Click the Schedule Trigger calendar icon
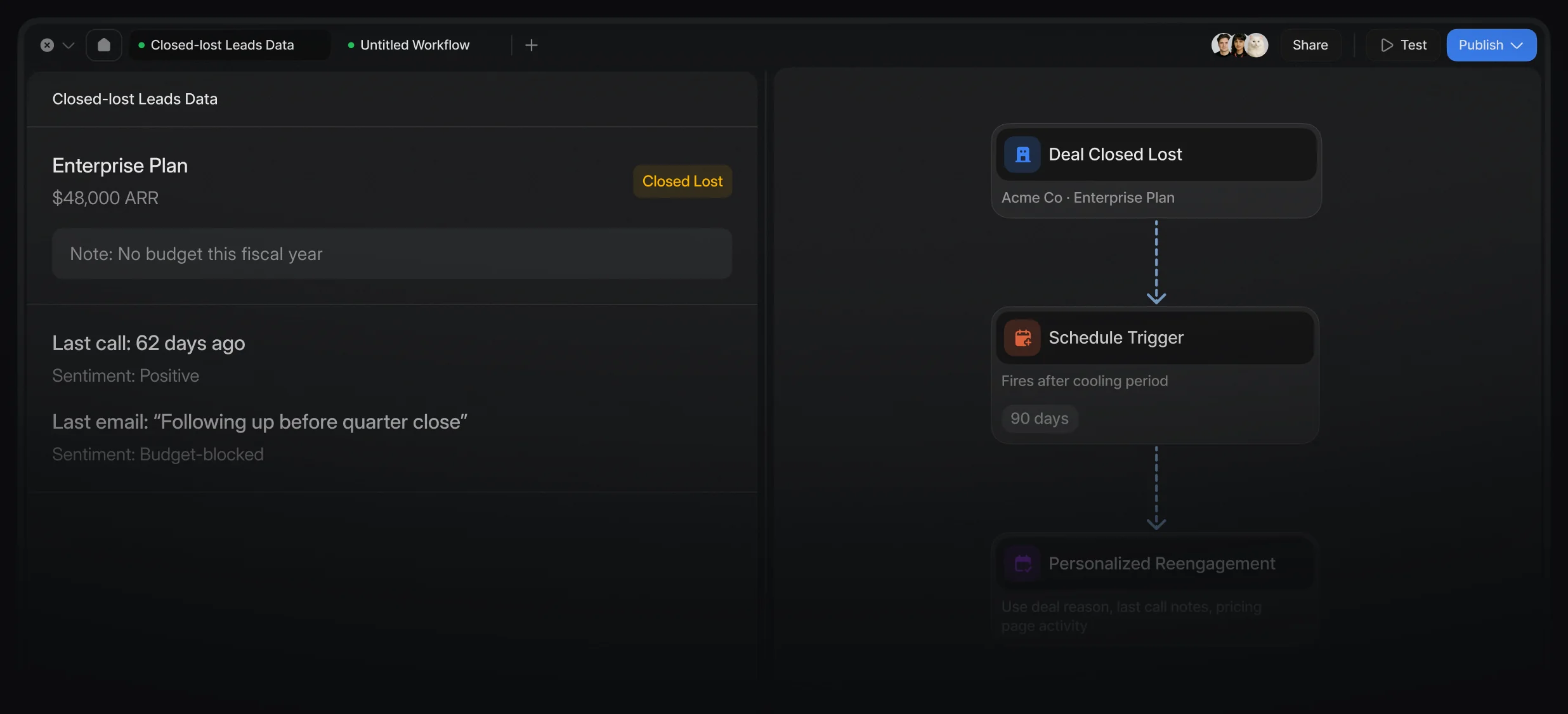 click(x=1022, y=337)
